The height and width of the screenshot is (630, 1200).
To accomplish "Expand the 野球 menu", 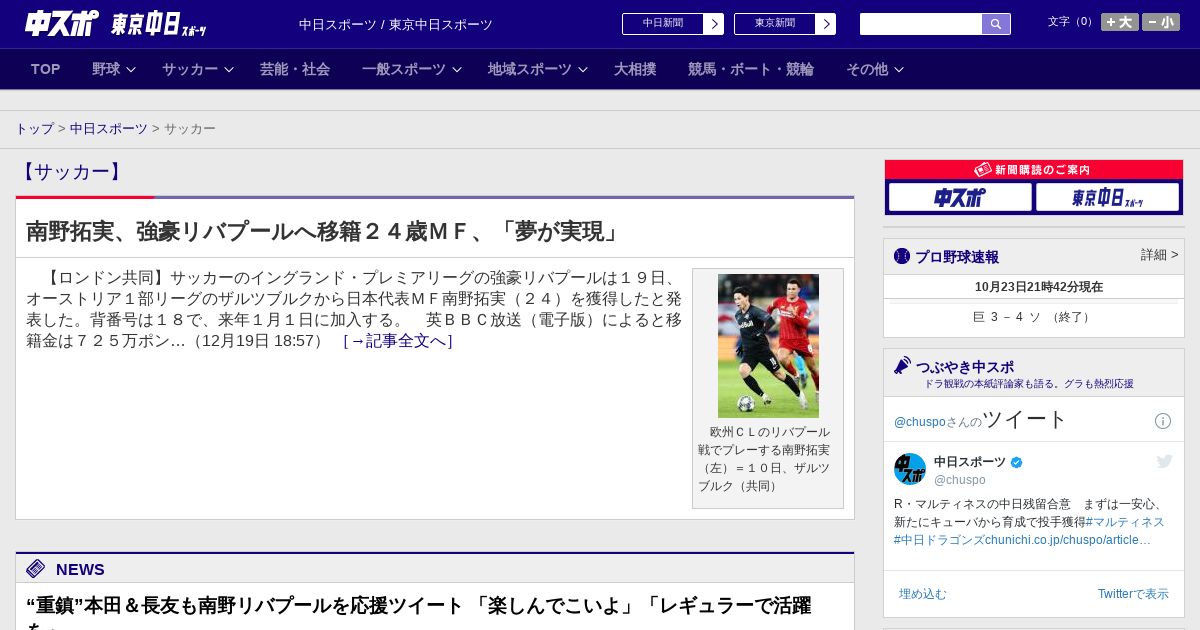I will tap(114, 69).
